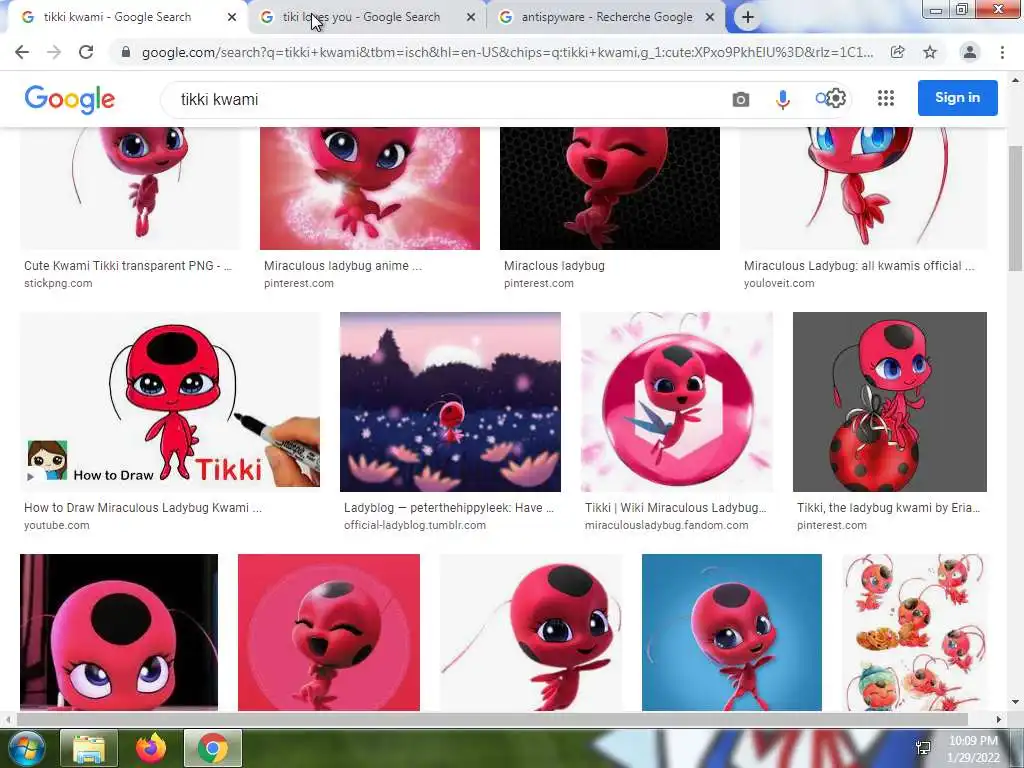Switch to tiki loves you search tab
Image resolution: width=1024 pixels, height=768 pixels.
click(x=361, y=17)
